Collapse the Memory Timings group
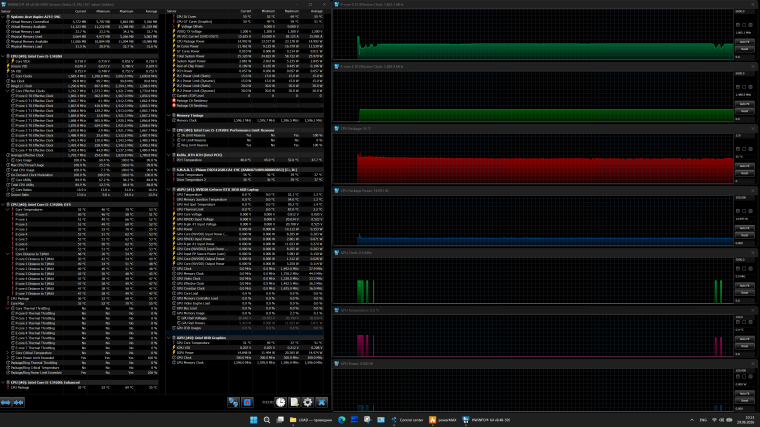 (x=169, y=115)
